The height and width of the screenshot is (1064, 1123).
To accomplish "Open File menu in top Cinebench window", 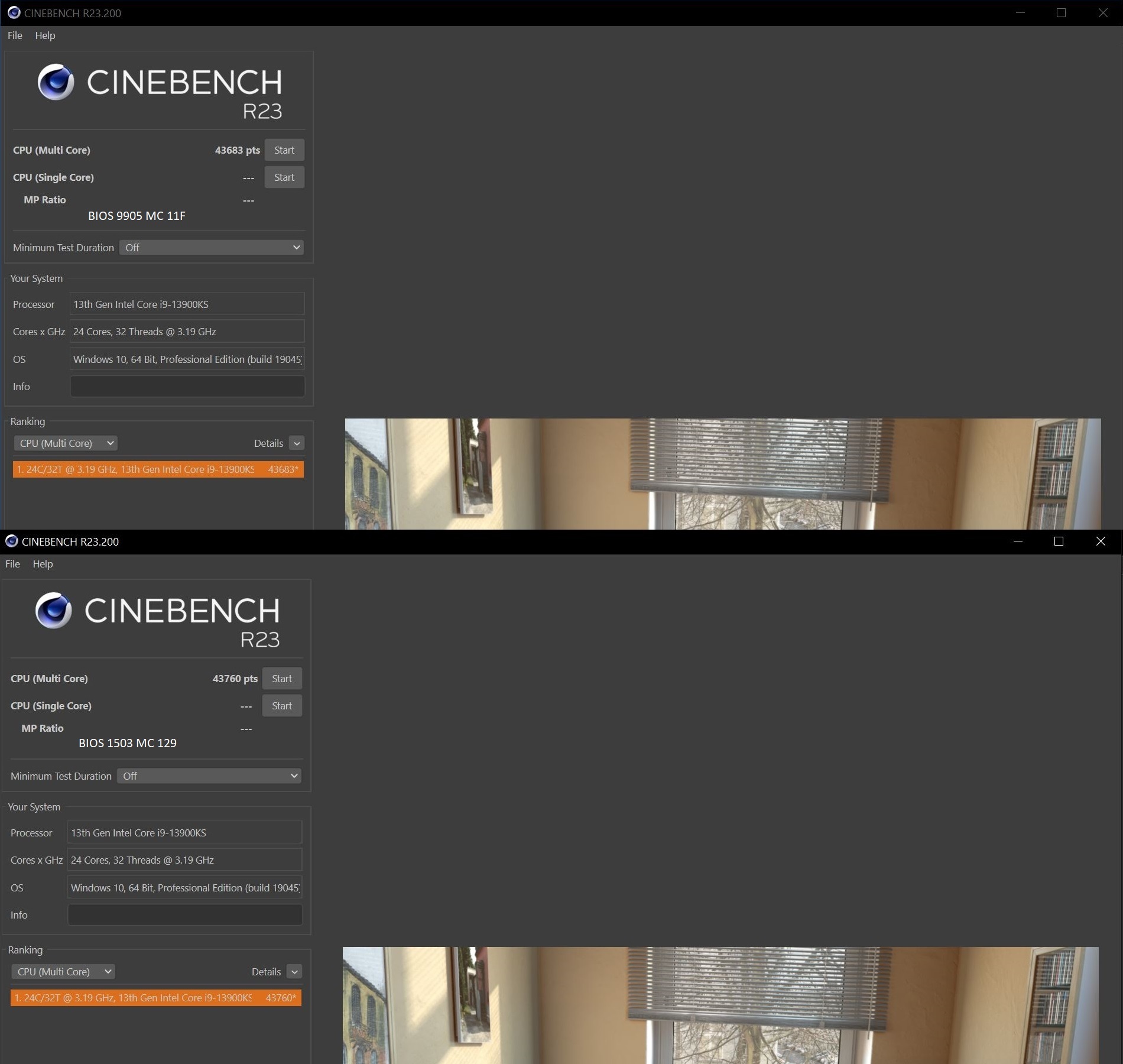I will [15, 35].
